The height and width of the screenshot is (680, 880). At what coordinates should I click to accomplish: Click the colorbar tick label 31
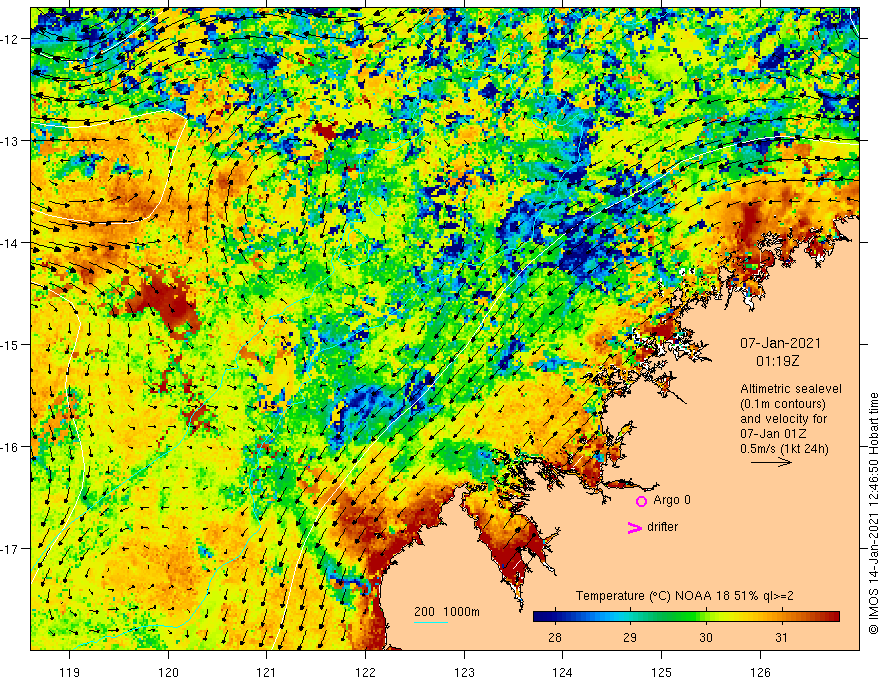(781, 637)
